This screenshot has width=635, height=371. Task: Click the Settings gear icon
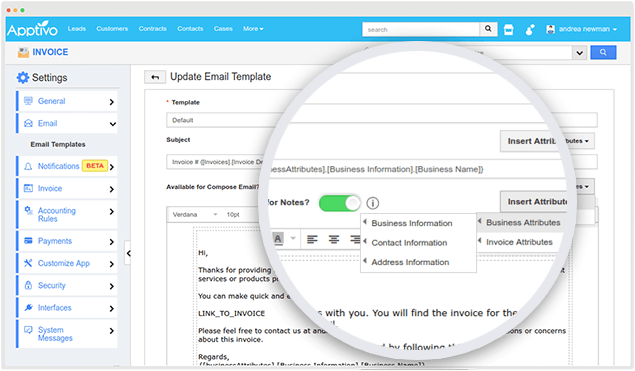pos(23,77)
